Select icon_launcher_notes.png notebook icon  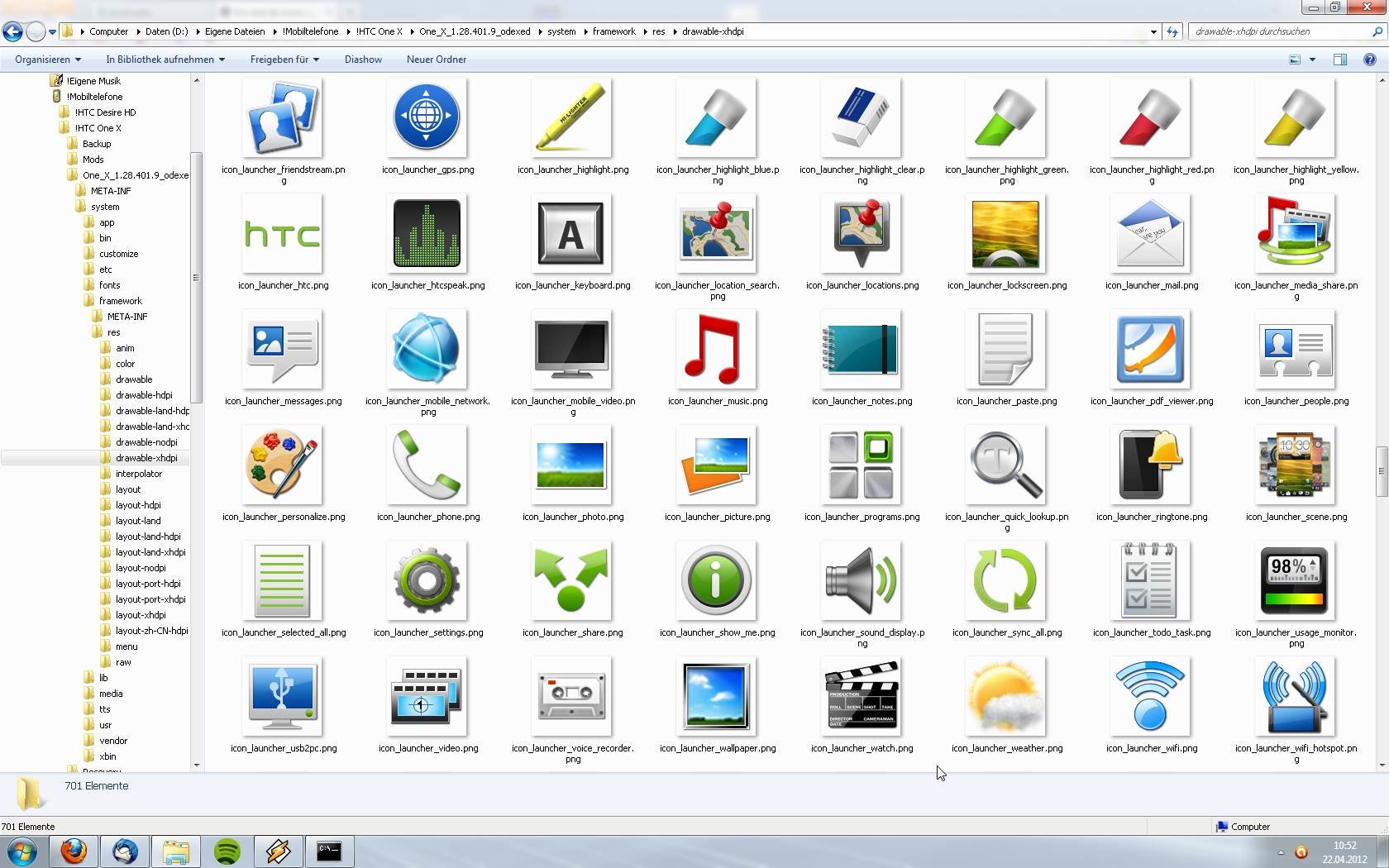coord(861,349)
